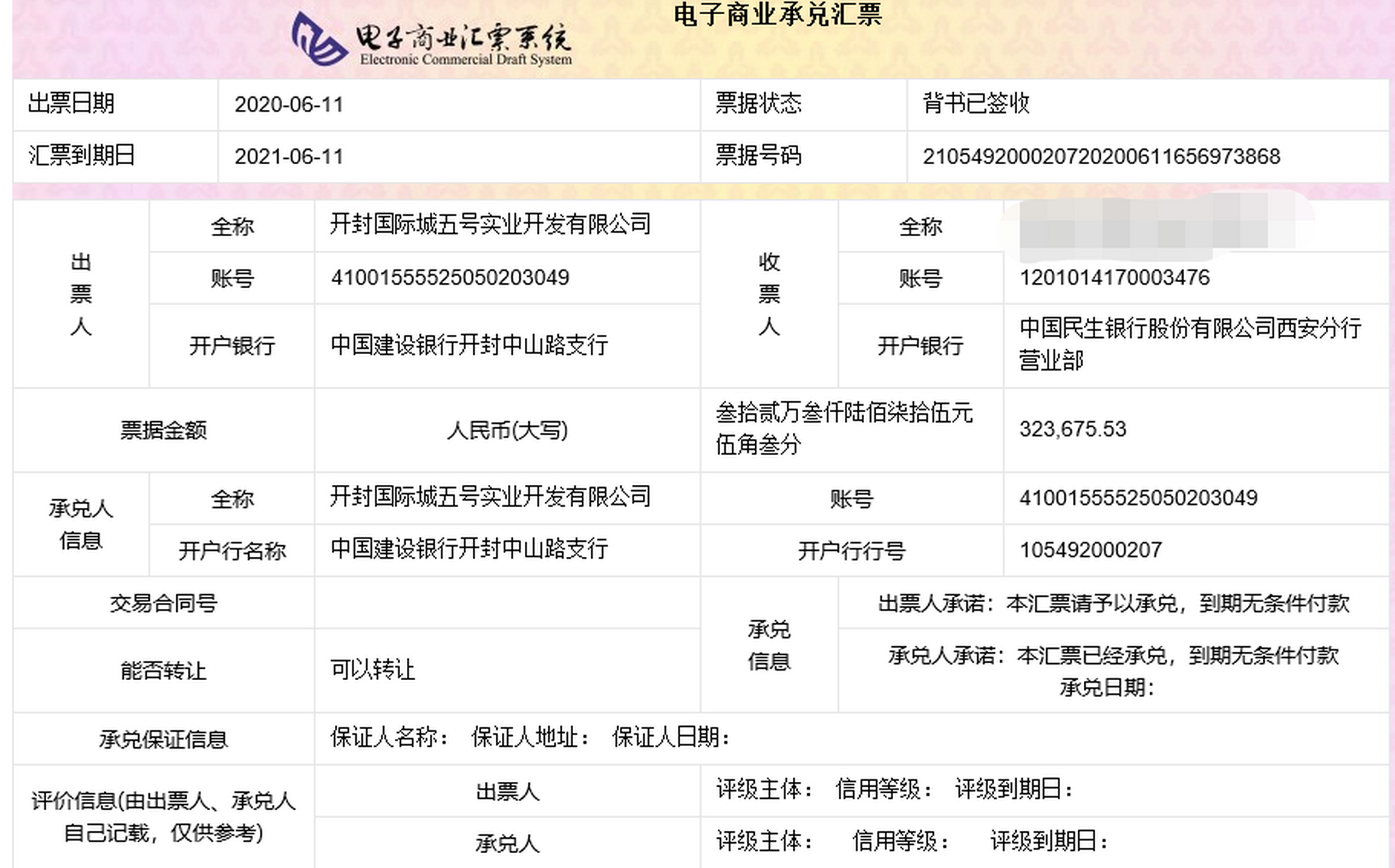Click the 收票人 section header

tap(769, 294)
